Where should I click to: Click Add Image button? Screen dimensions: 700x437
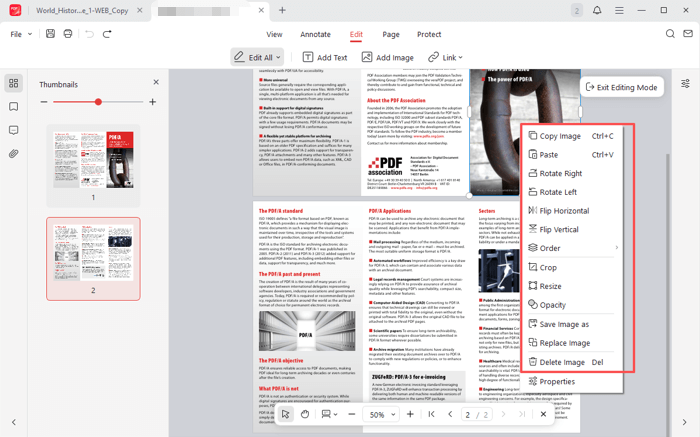coord(388,57)
